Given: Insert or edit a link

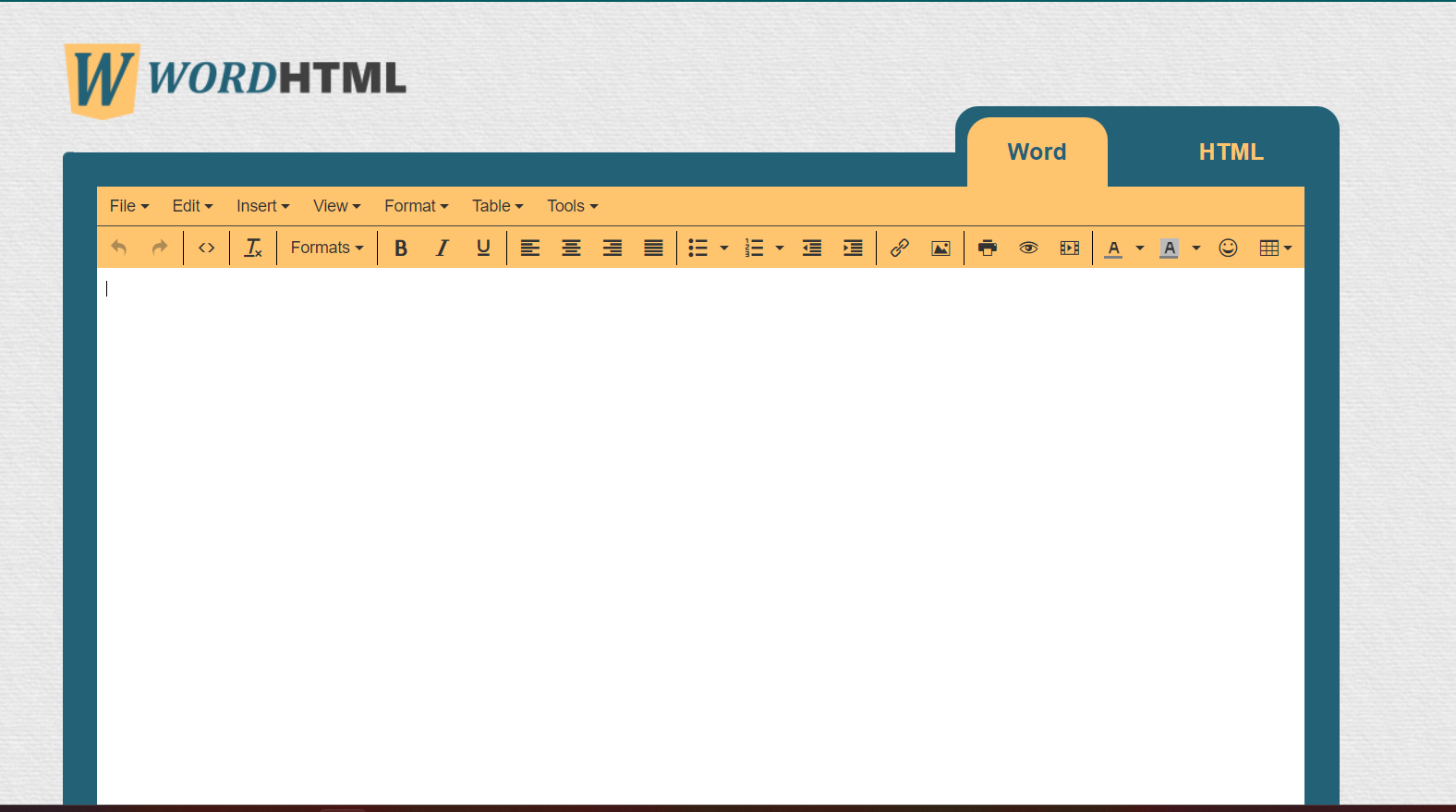Looking at the screenshot, I should click(900, 248).
